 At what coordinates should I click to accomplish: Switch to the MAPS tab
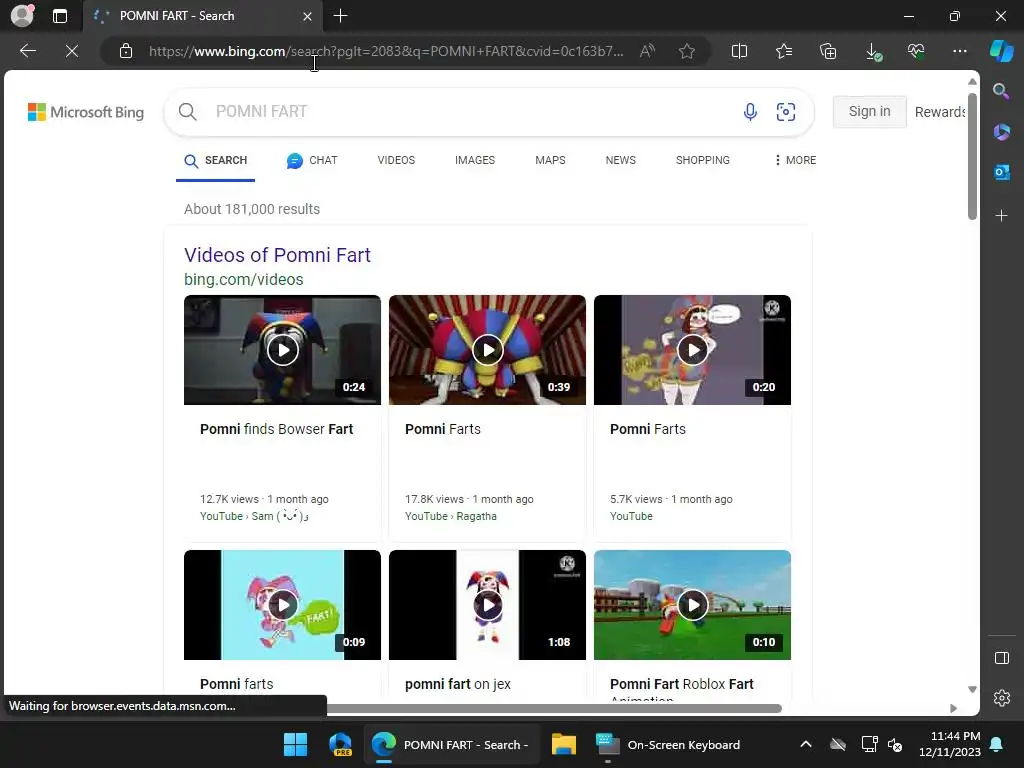pos(550,161)
